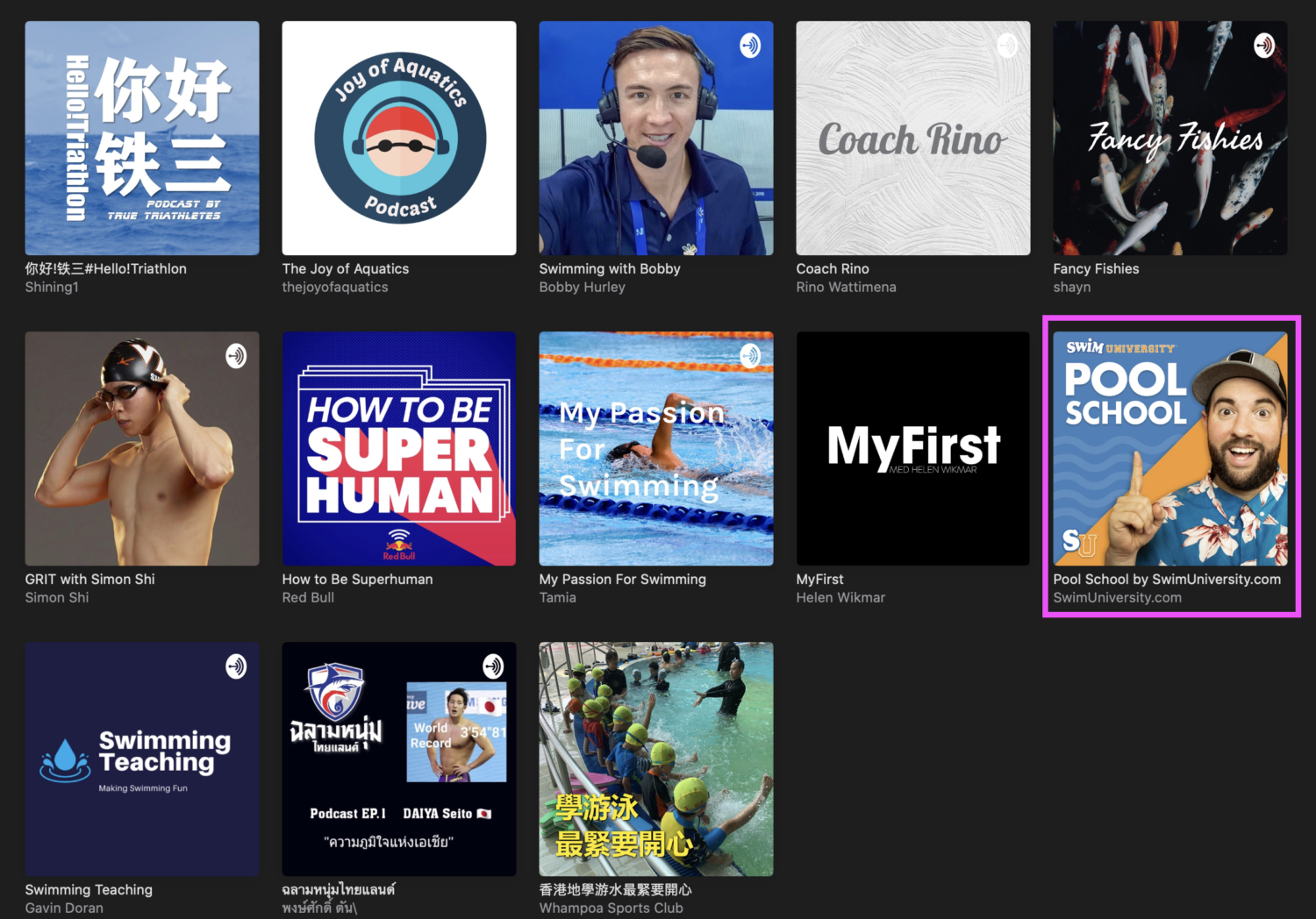
Task: Open MyFirst podcast artwork
Action: pyautogui.click(x=913, y=449)
